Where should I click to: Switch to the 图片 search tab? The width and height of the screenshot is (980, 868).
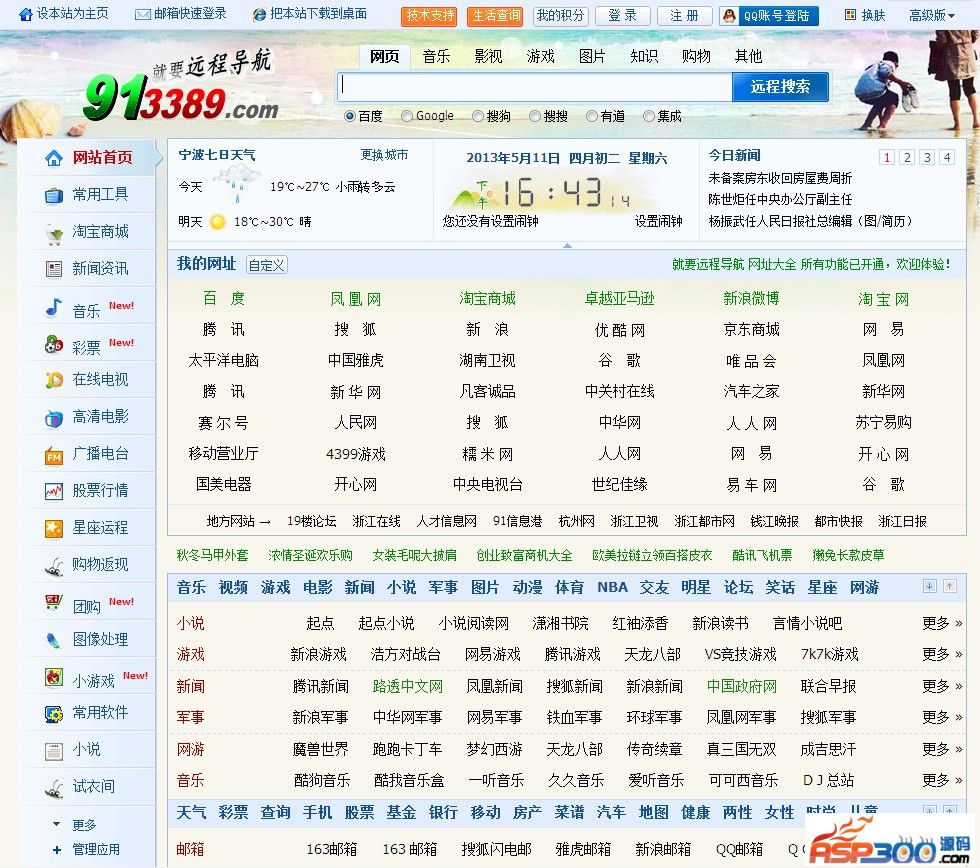coord(592,57)
